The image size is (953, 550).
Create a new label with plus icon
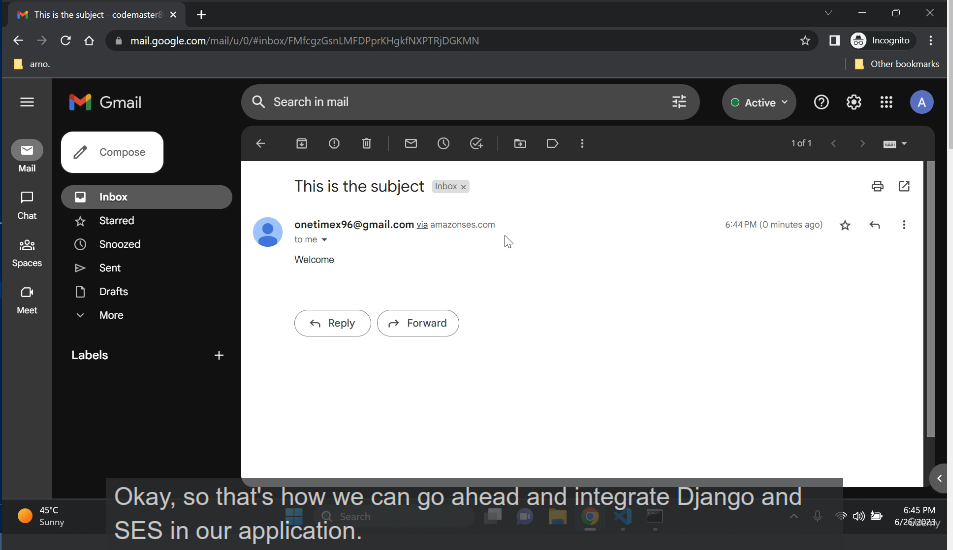pos(219,356)
